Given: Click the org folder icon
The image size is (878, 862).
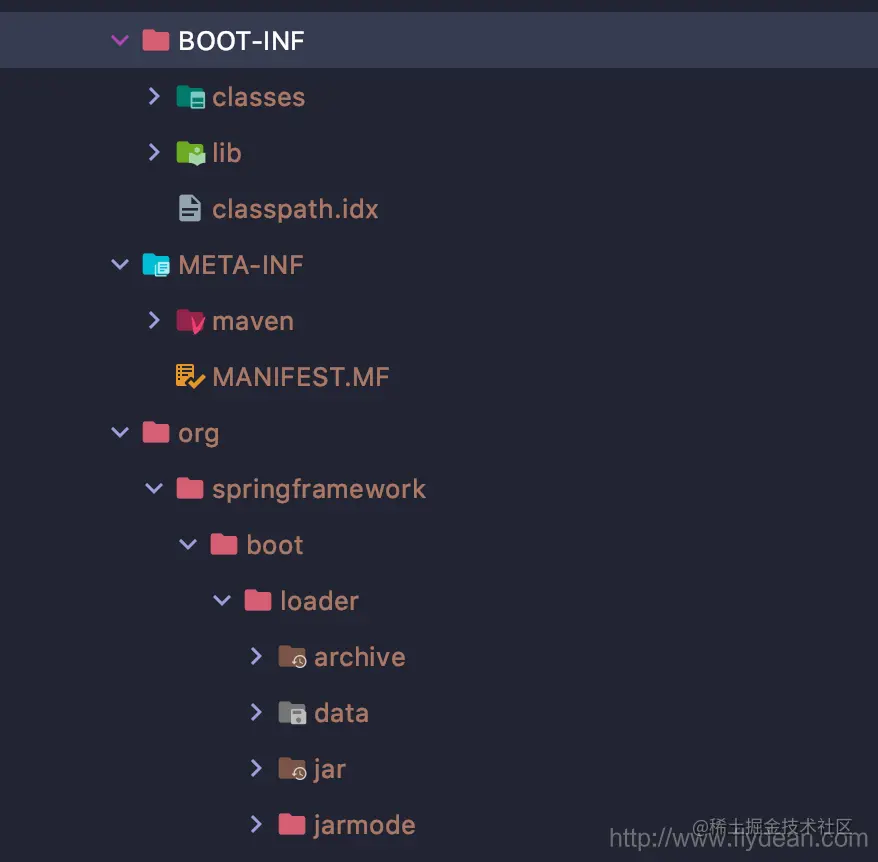Looking at the screenshot, I should click(156, 432).
